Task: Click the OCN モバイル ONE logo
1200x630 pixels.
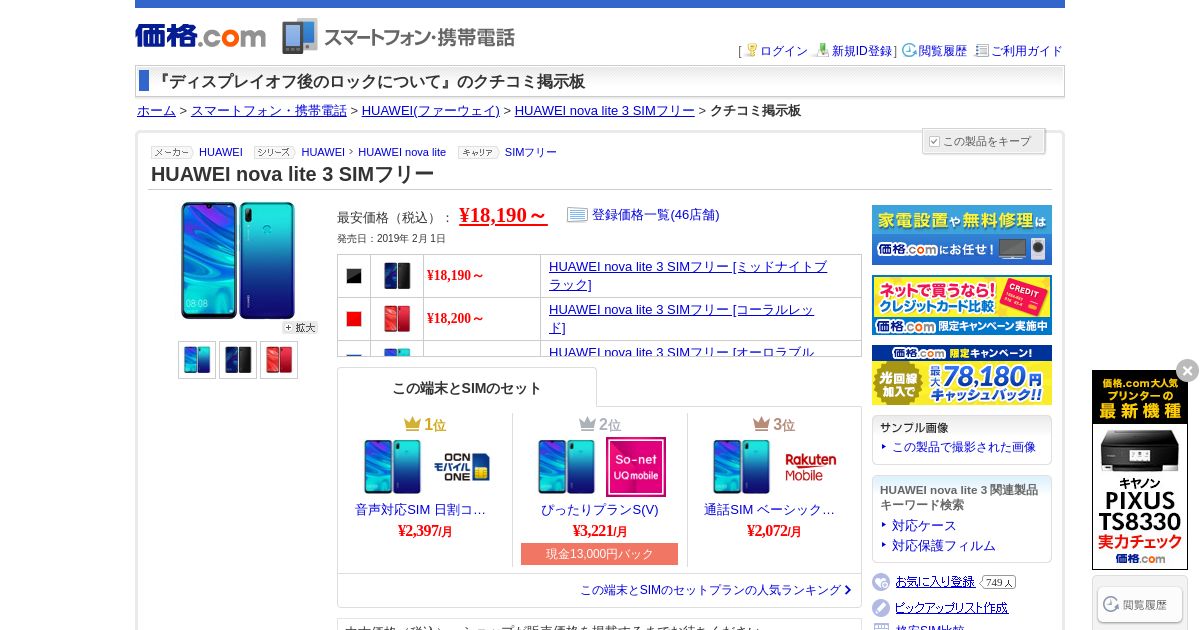Action: point(461,467)
